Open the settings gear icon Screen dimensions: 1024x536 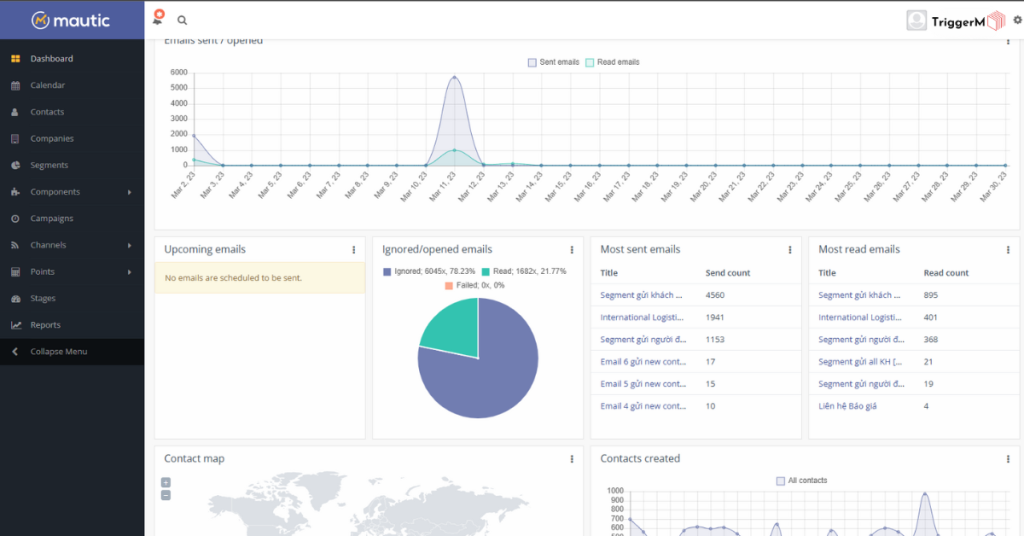click(x=1017, y=20)
